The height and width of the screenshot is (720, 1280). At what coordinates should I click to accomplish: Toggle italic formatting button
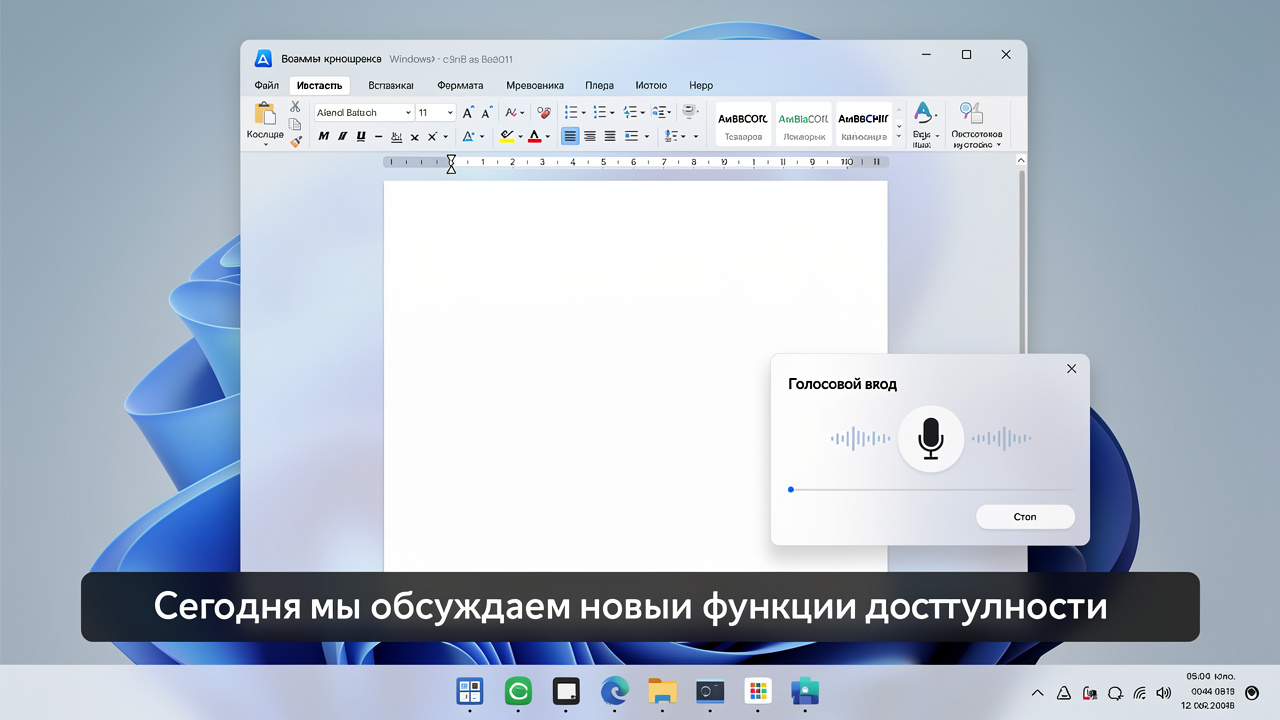point(342,137)
